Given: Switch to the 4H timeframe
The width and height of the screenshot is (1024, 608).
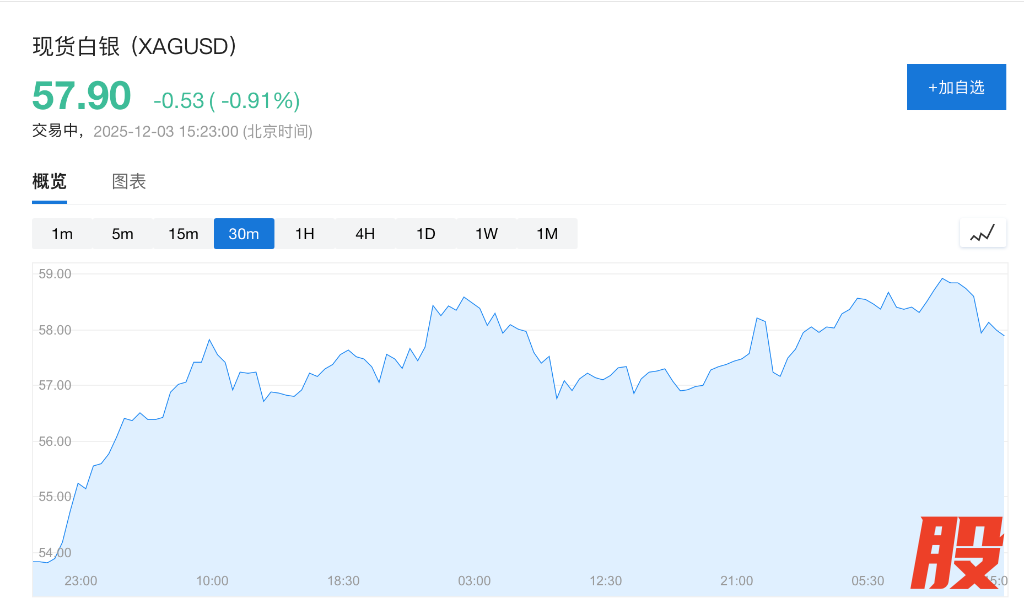Looking at the screenshot, I should [x=365, y=234].
